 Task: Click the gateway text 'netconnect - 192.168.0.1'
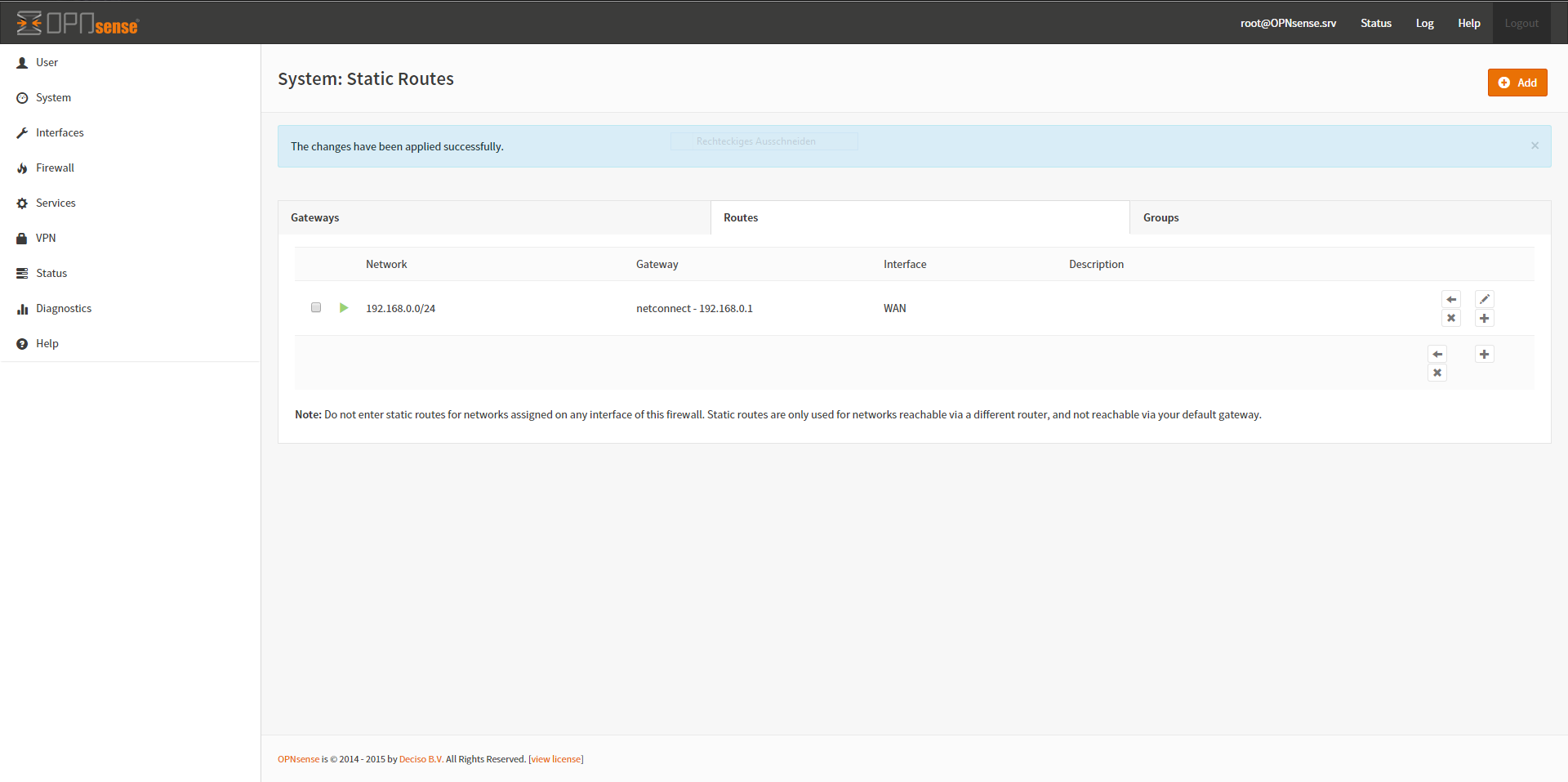(695, 308)
